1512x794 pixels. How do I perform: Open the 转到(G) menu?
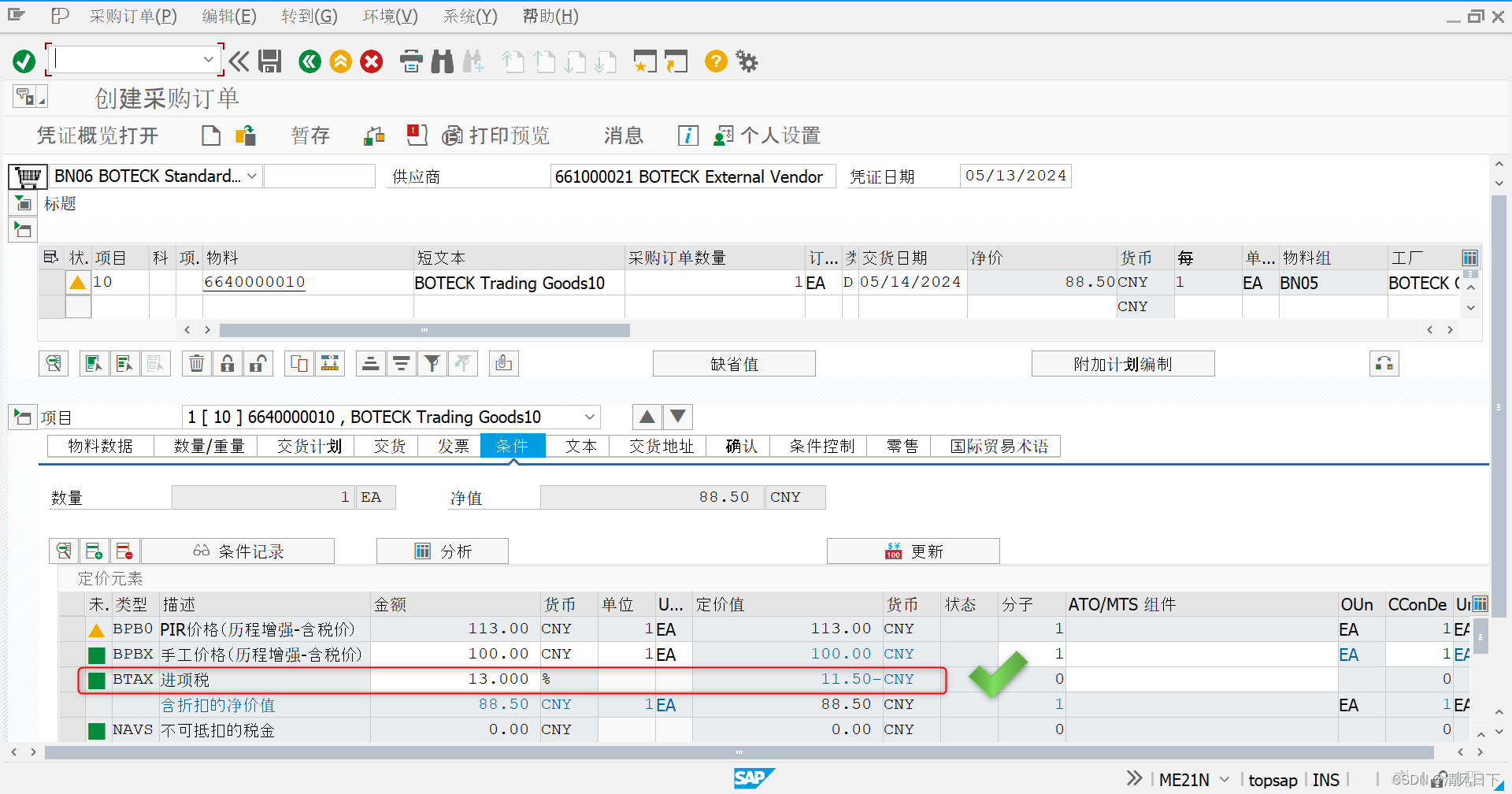click(309, 16)
